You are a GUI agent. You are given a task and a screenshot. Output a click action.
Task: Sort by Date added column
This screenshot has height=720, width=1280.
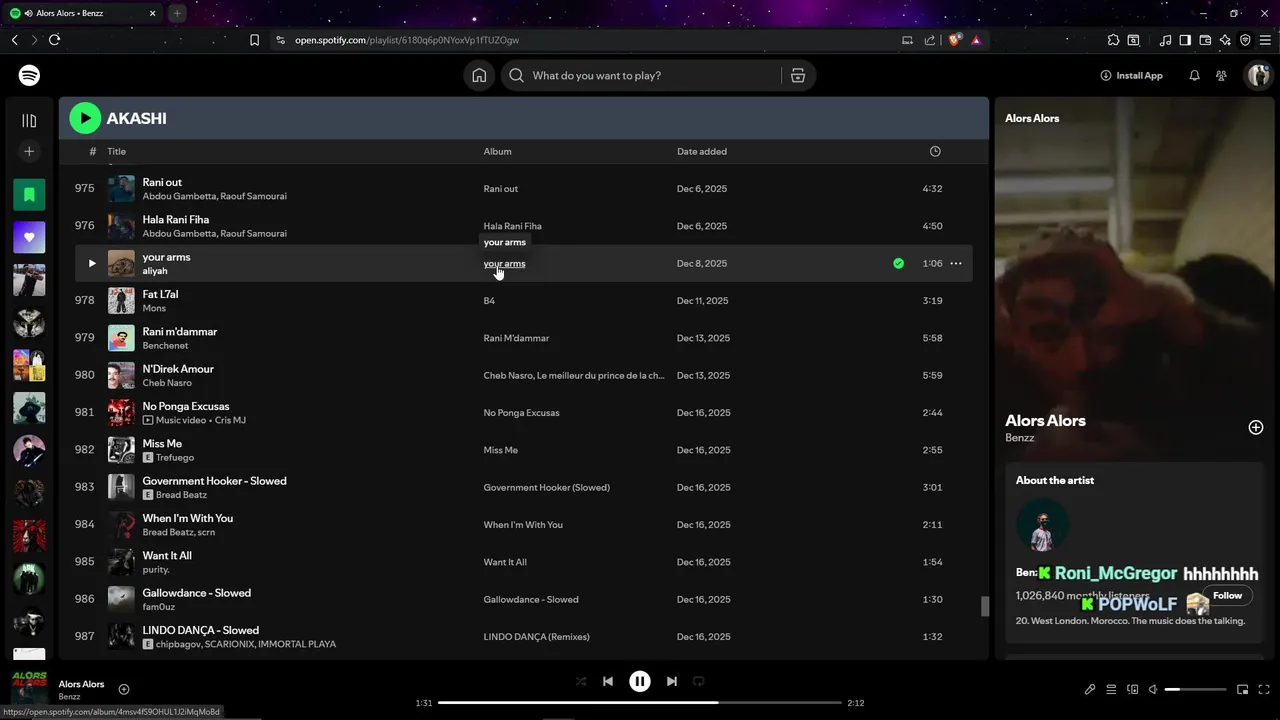[702, 152]
